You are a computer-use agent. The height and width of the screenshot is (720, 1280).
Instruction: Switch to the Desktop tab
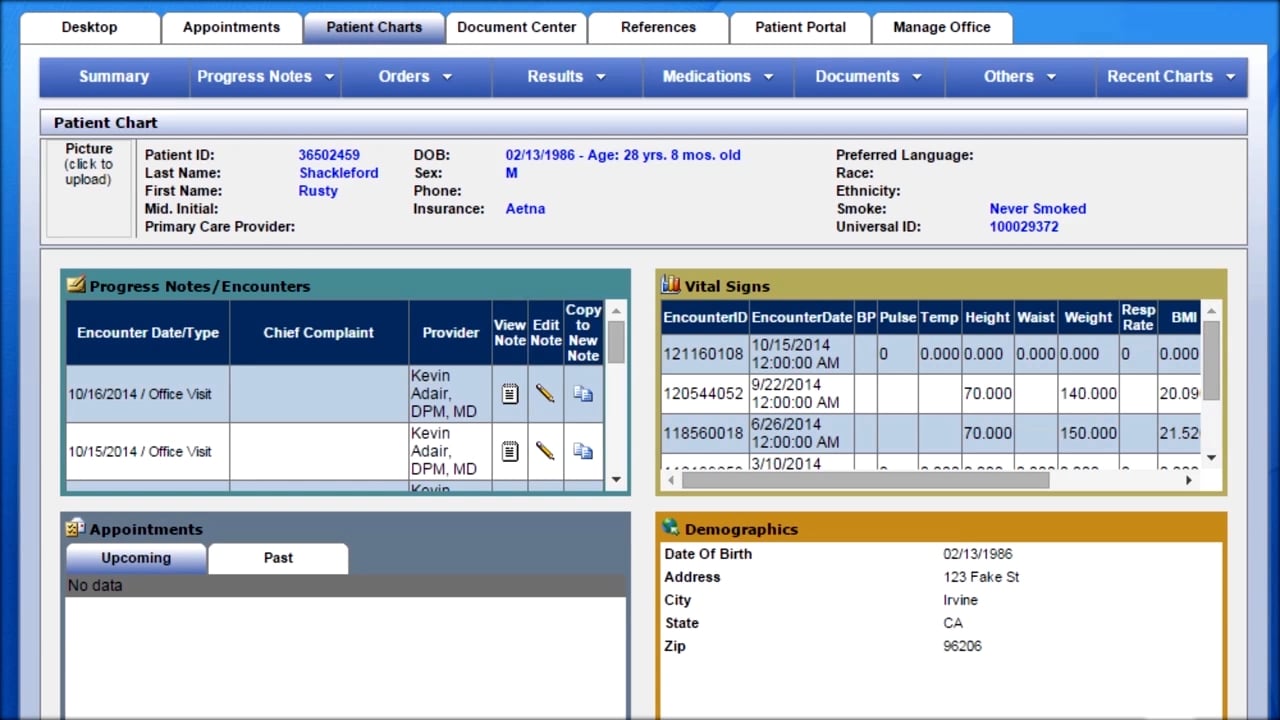tap(90, 27)
